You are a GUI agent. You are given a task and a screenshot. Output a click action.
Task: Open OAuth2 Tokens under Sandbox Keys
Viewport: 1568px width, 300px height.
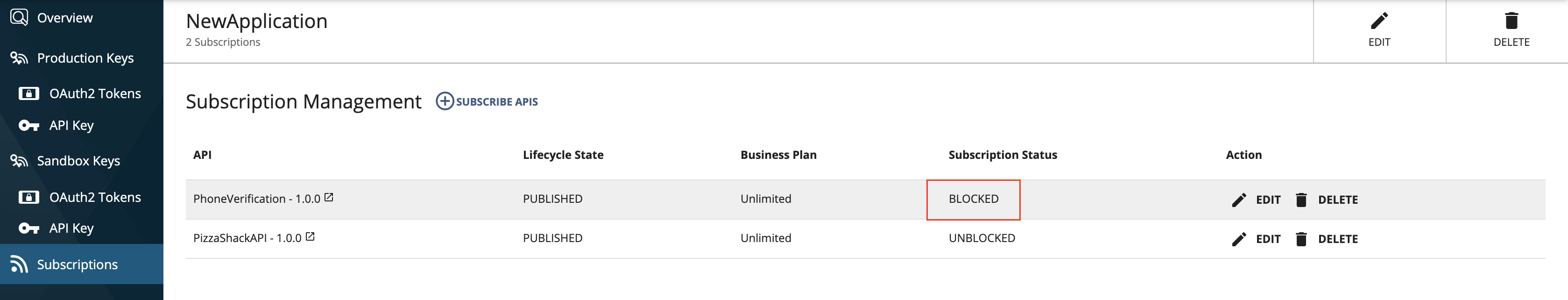point(95,197)
